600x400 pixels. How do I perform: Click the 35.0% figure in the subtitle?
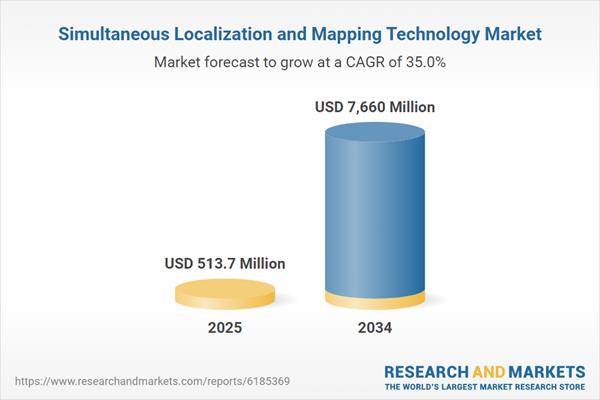[425, 62]
